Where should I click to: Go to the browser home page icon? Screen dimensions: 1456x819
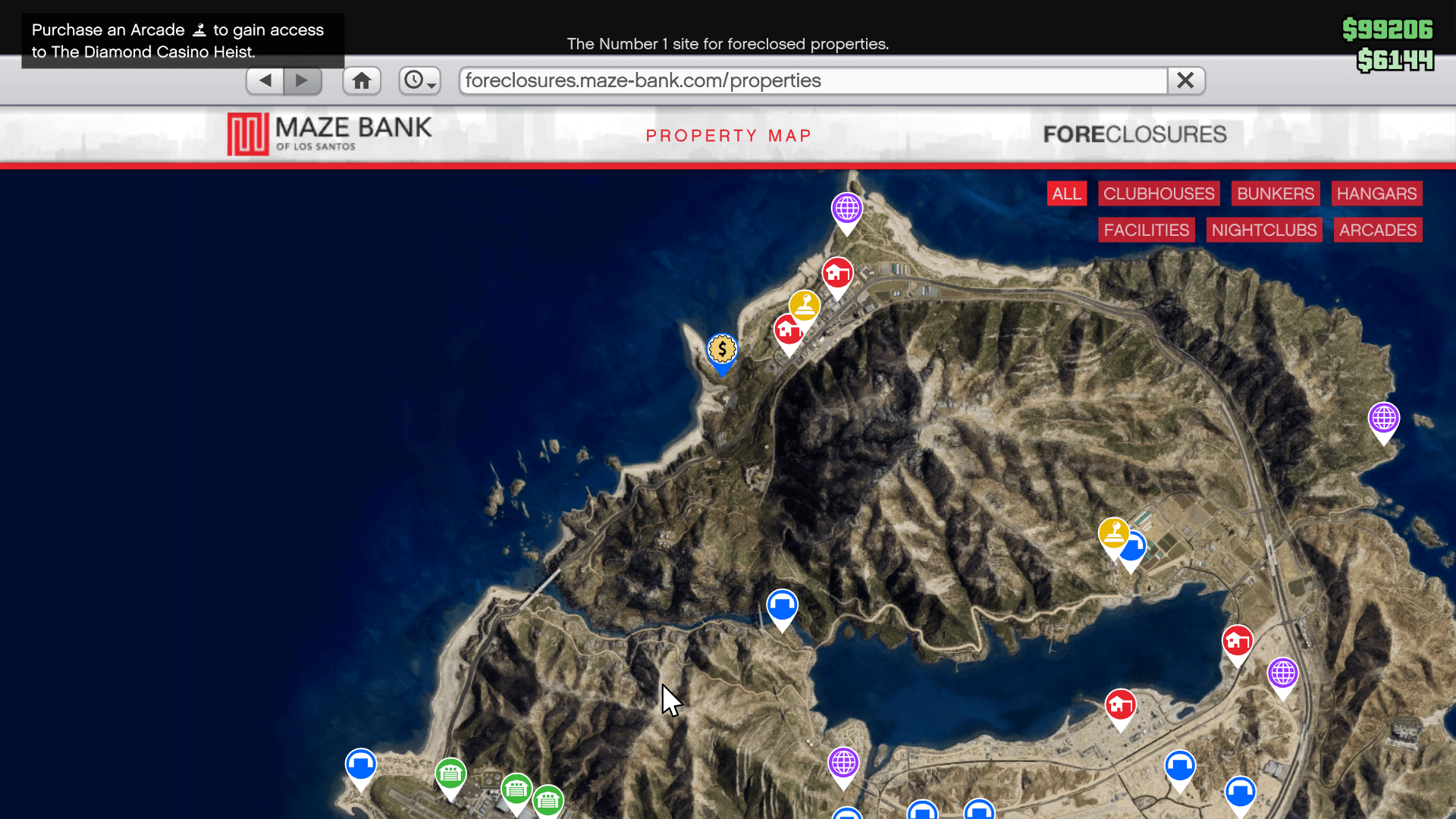[362, 80]
